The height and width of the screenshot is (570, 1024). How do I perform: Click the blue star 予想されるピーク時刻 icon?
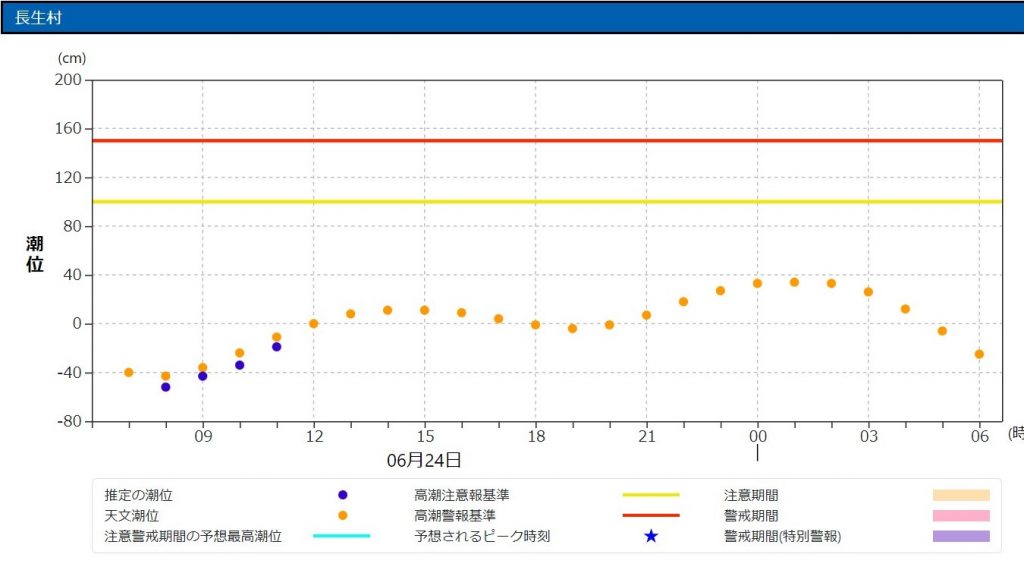(650, 536)
